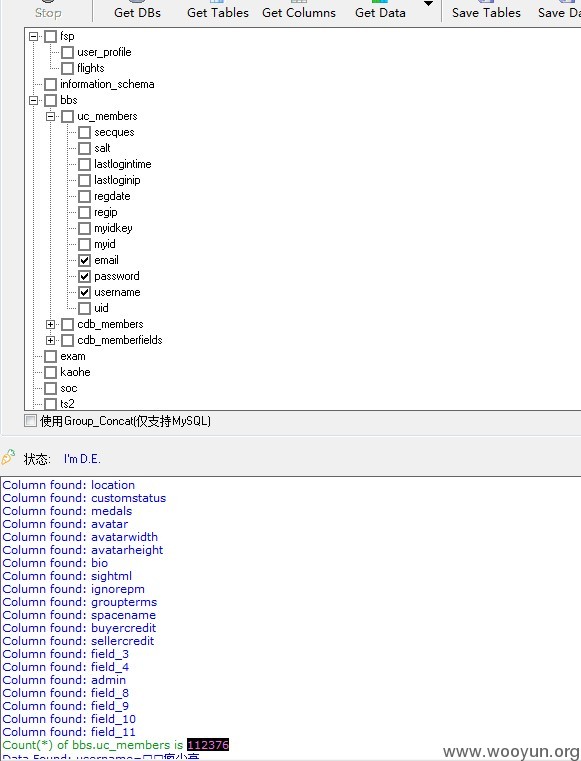581x761 pixels.
Task: Click the Stop toolbar button
Action: pos(48,12)
